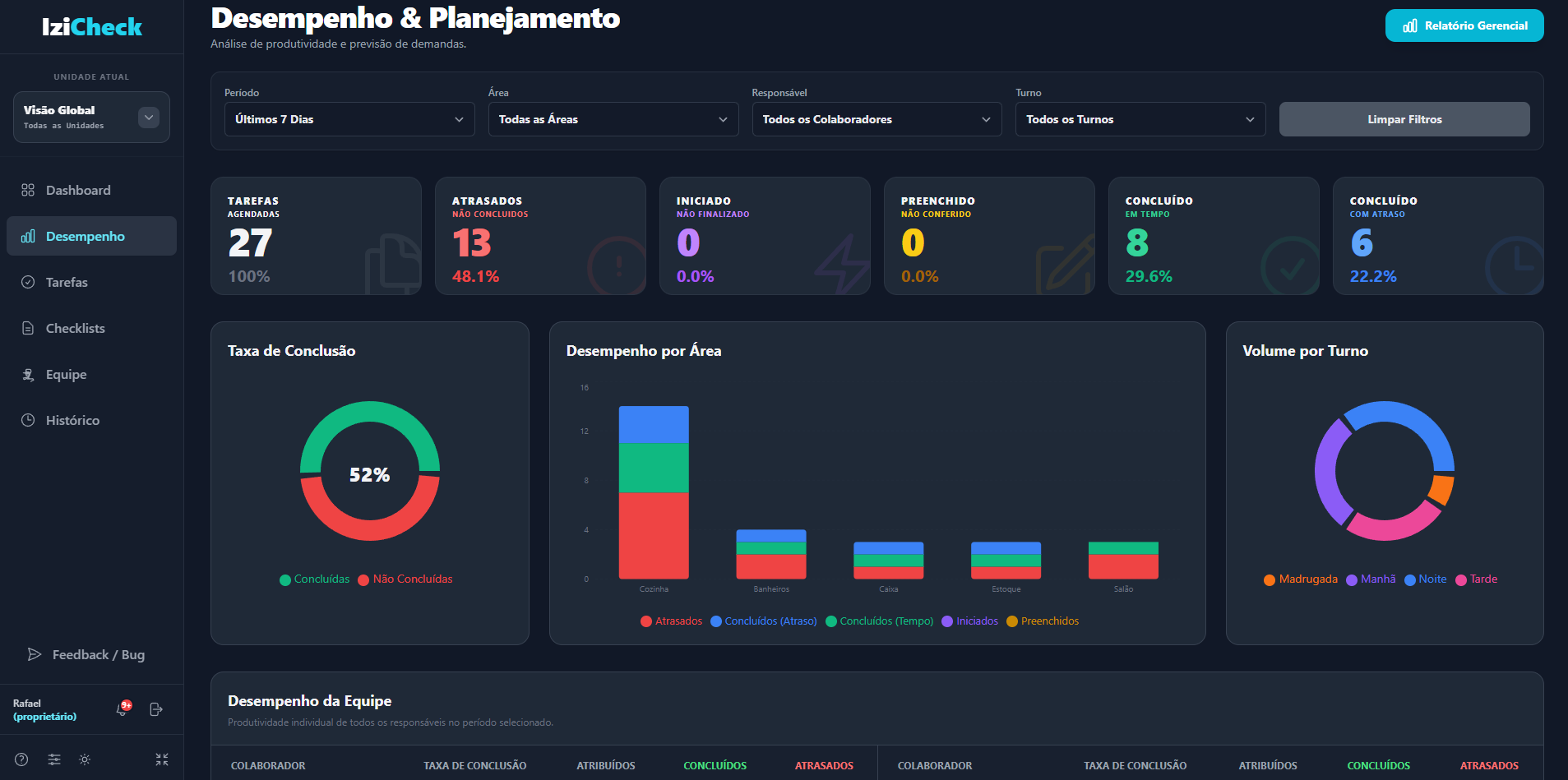Click chart icon in Relatório Gerencial button

1410,25
